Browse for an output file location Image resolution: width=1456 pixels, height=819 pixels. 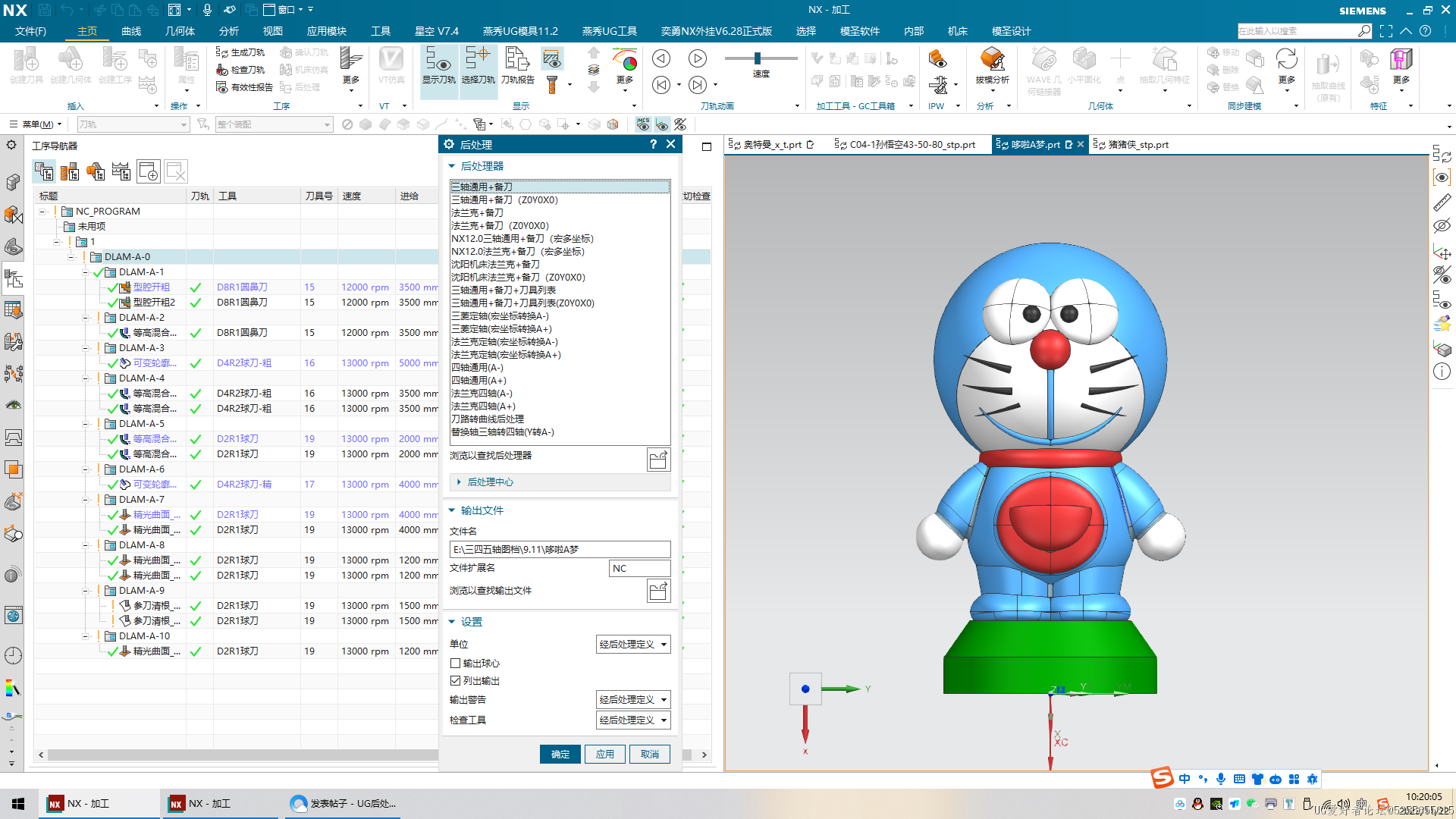(x=658, y=591)
